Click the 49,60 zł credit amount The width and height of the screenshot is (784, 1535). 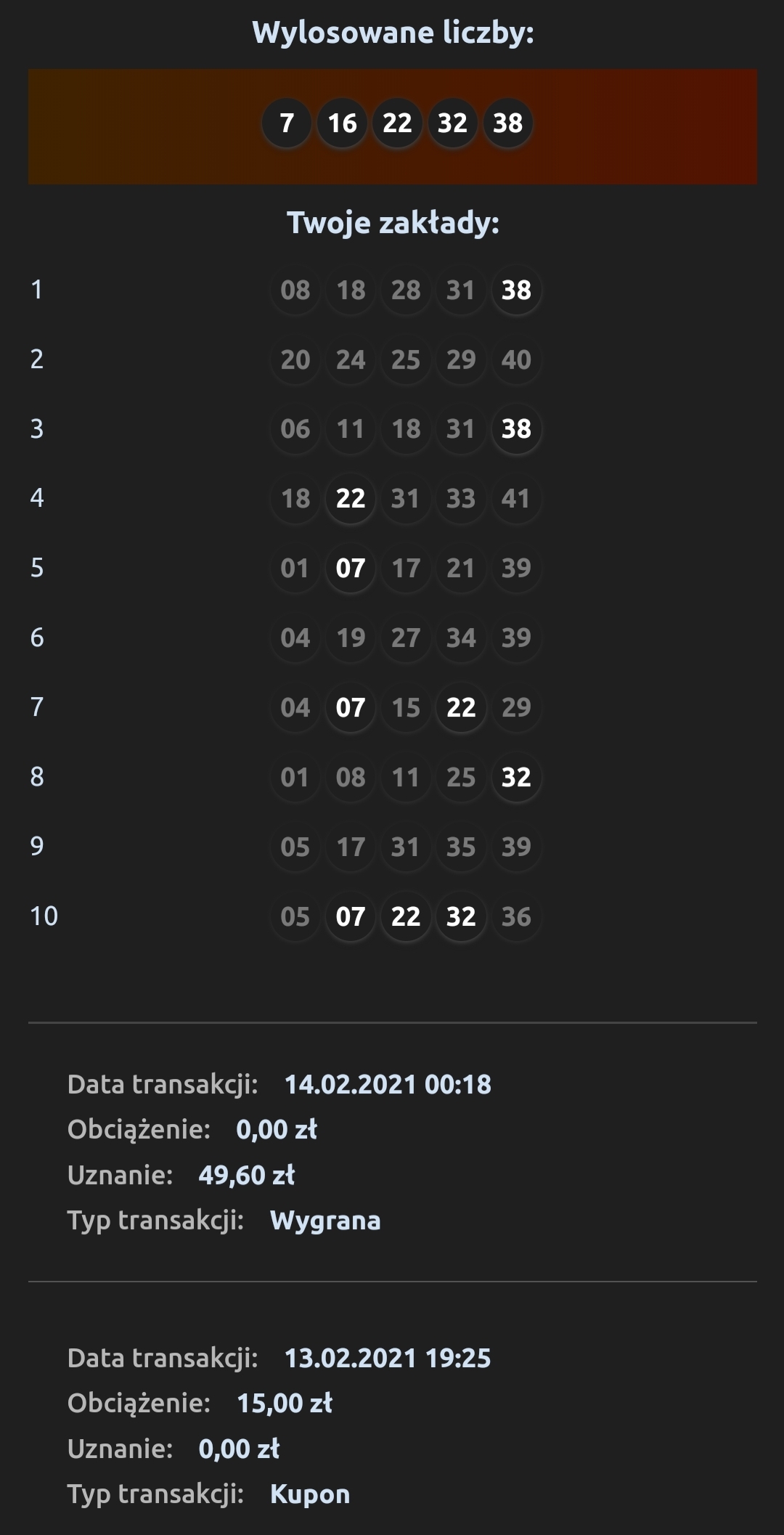pos(247,1175)
